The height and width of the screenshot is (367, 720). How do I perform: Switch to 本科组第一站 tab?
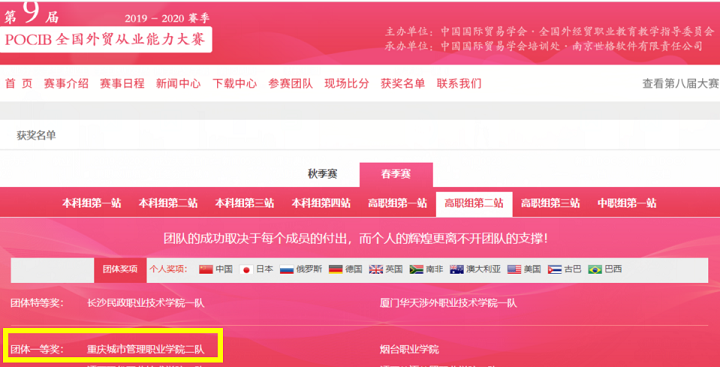coord(92,203)
